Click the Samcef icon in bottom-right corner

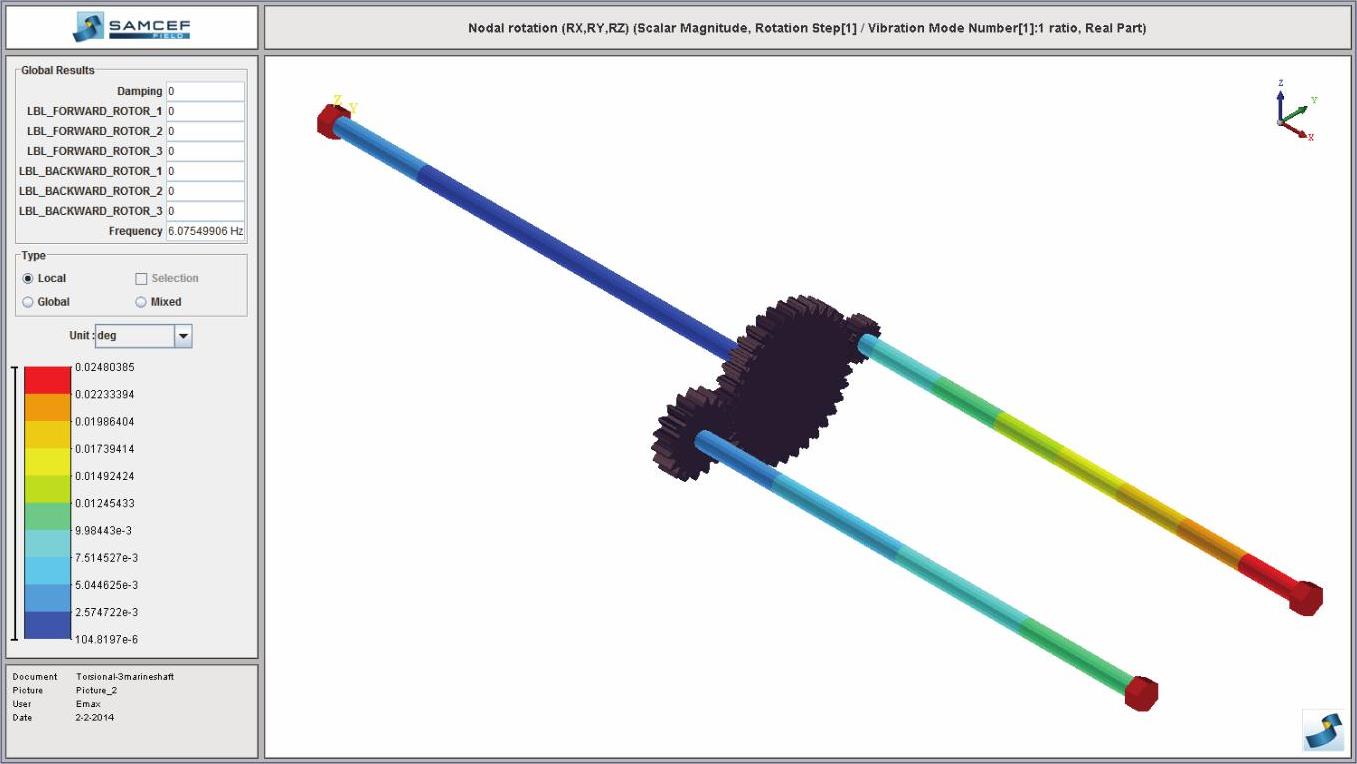click(1323, 730)
